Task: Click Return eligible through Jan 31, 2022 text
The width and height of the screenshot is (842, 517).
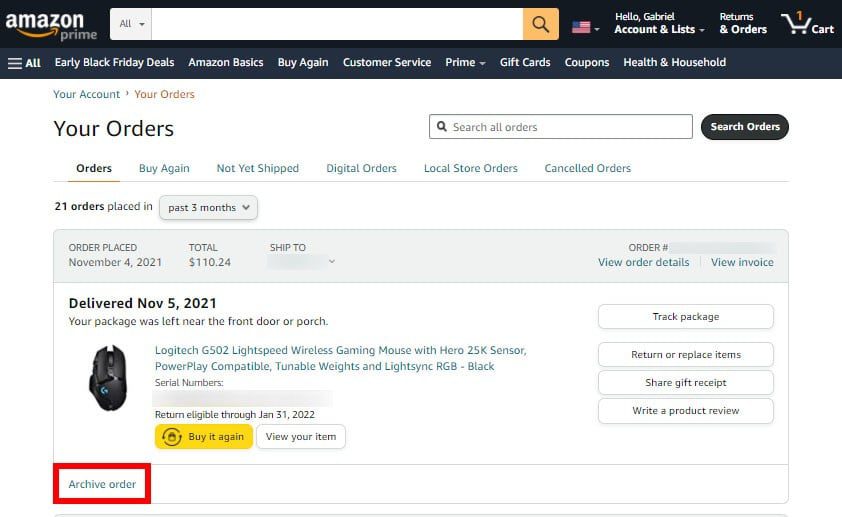Action: tap(235, 414)
